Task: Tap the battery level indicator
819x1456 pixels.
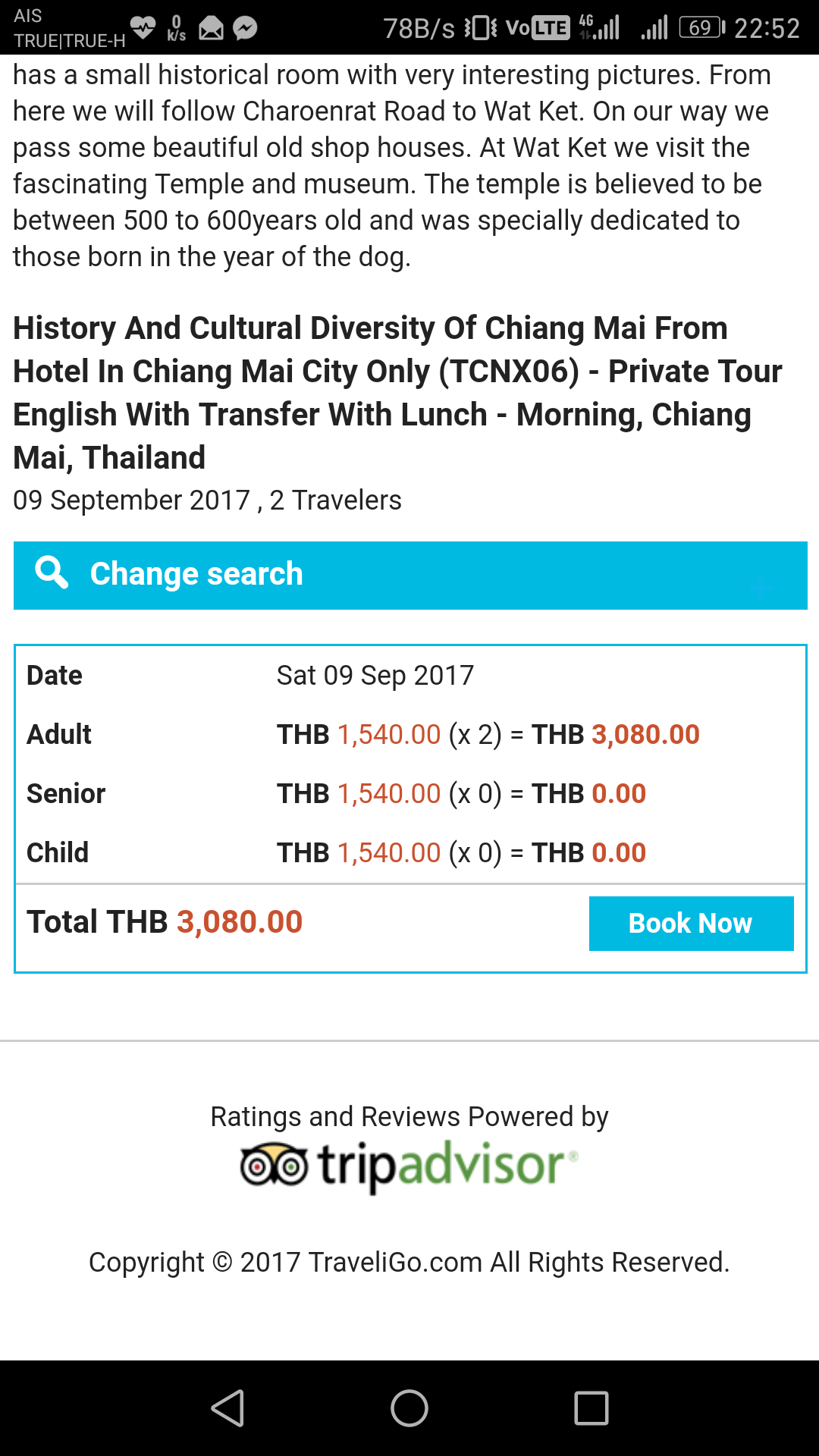Action: click(701, 28)
